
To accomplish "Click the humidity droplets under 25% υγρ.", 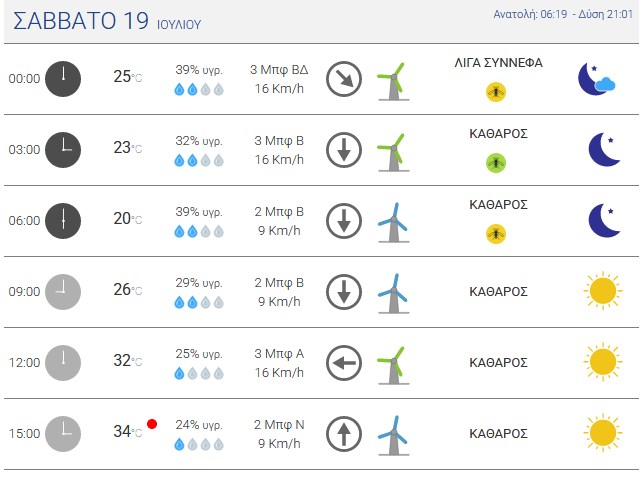I will point(199,373).
